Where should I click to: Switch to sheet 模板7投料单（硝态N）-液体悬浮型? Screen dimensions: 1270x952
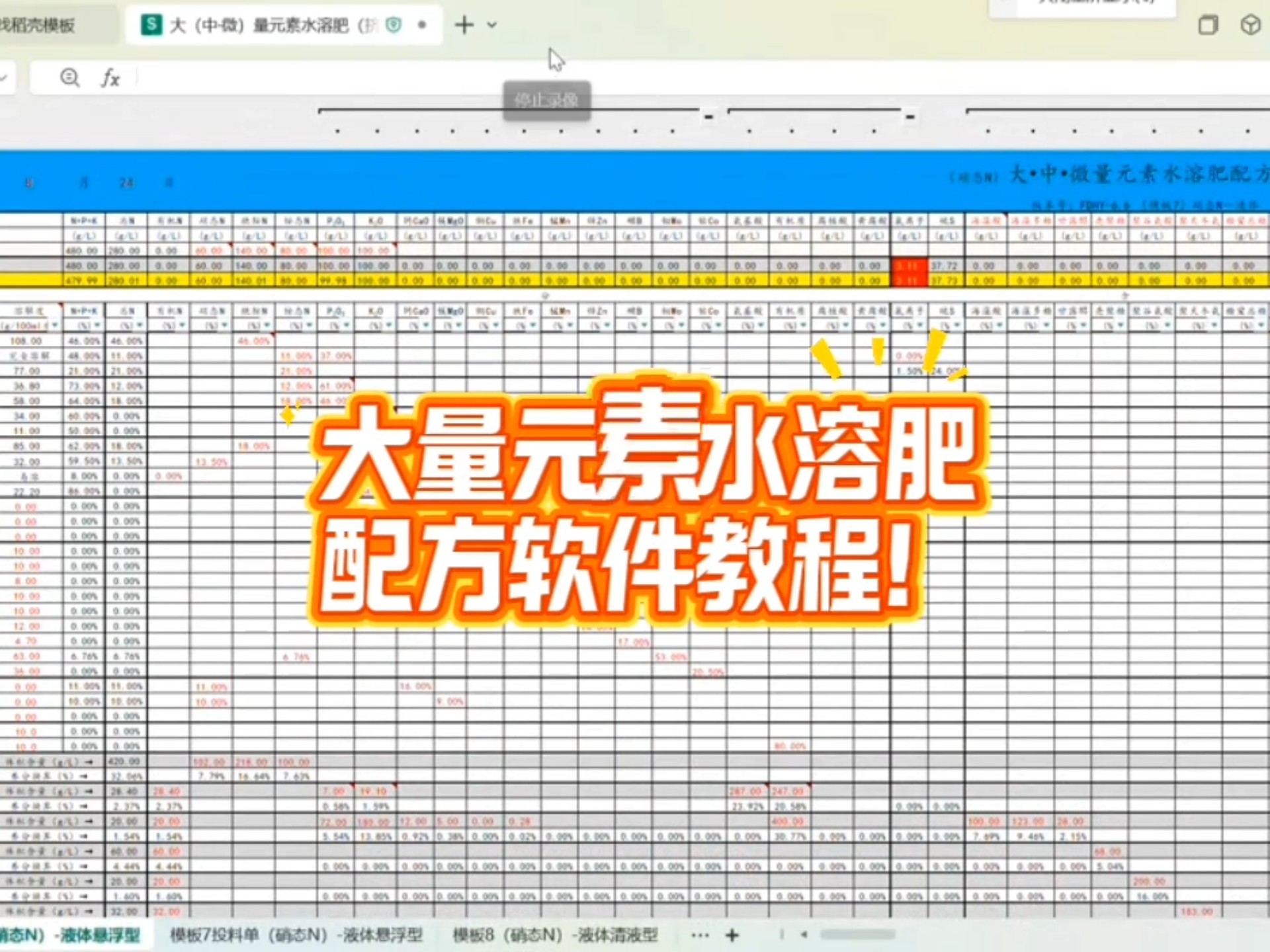[299, 935]
